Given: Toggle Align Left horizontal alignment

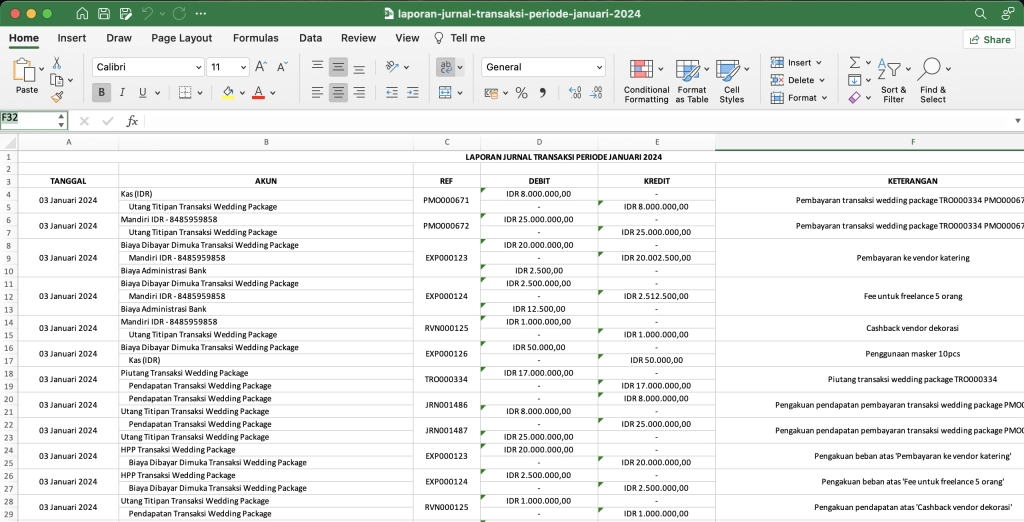Looking at the screenshot, I should coord(317,93).
